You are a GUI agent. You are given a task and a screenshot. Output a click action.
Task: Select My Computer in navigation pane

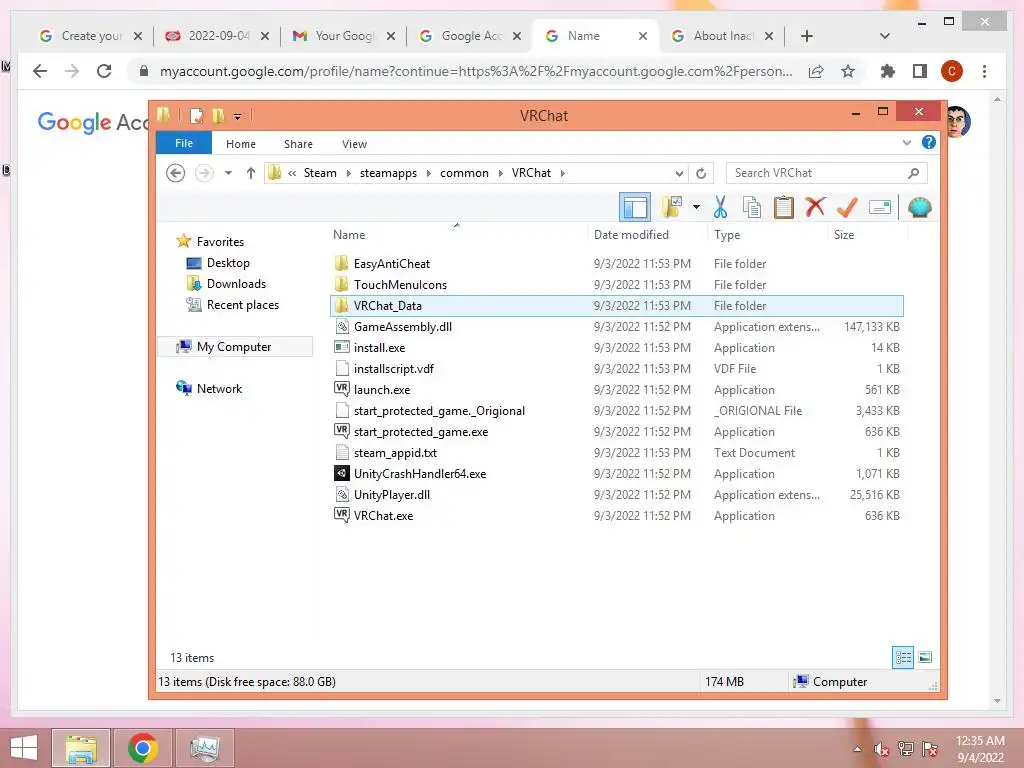pos(234,347)
